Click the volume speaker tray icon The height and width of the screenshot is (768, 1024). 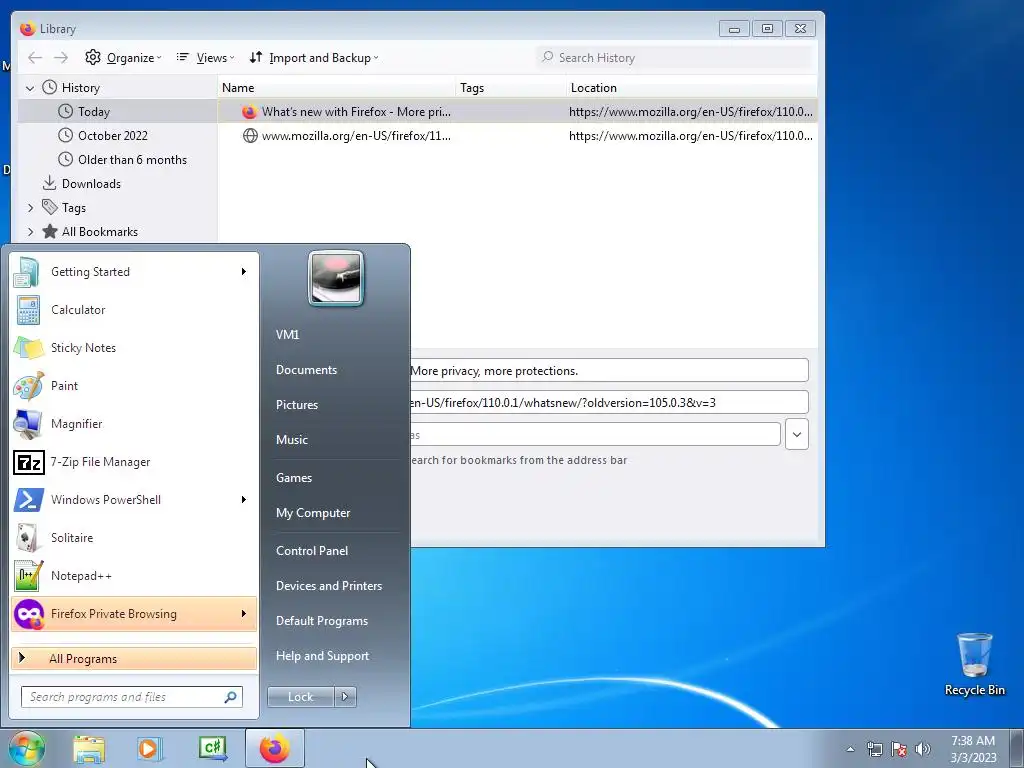(923, 749)
